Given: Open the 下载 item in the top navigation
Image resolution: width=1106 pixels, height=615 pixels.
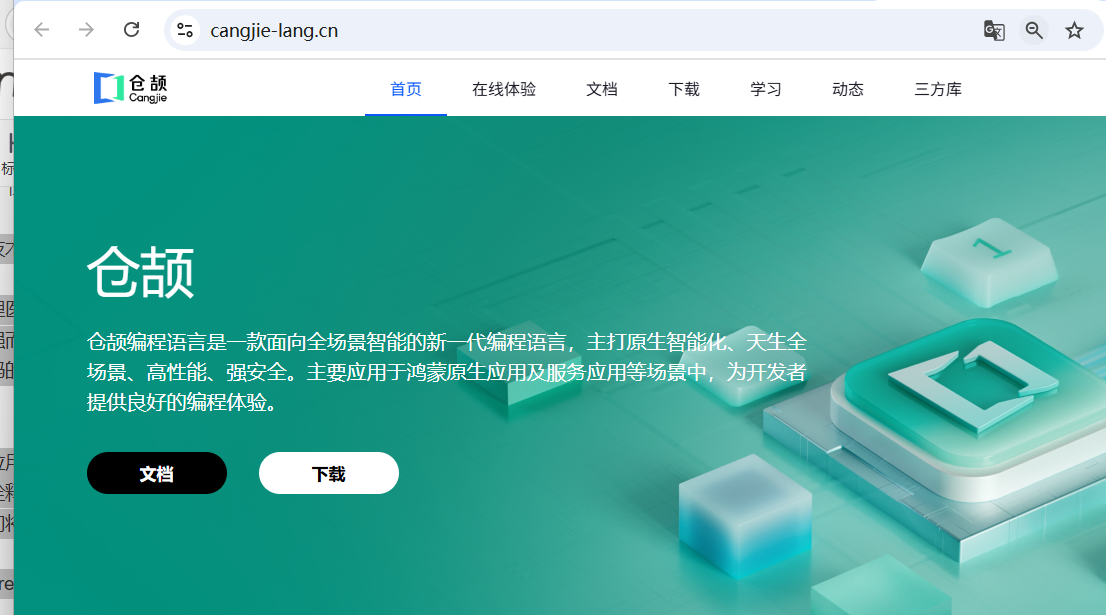Looking at the screenshot, I should pyautogui.click(x=683, y=89).
